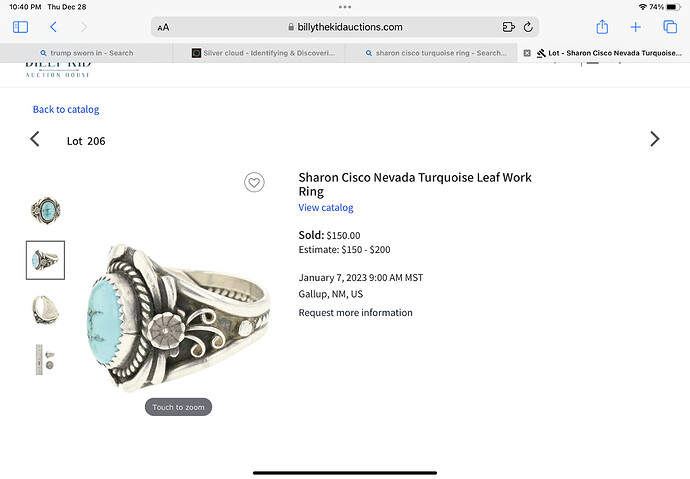The width and height of the screenshot is (690, 479).
Task: Open the Share sheet icon
Action: 602,27
